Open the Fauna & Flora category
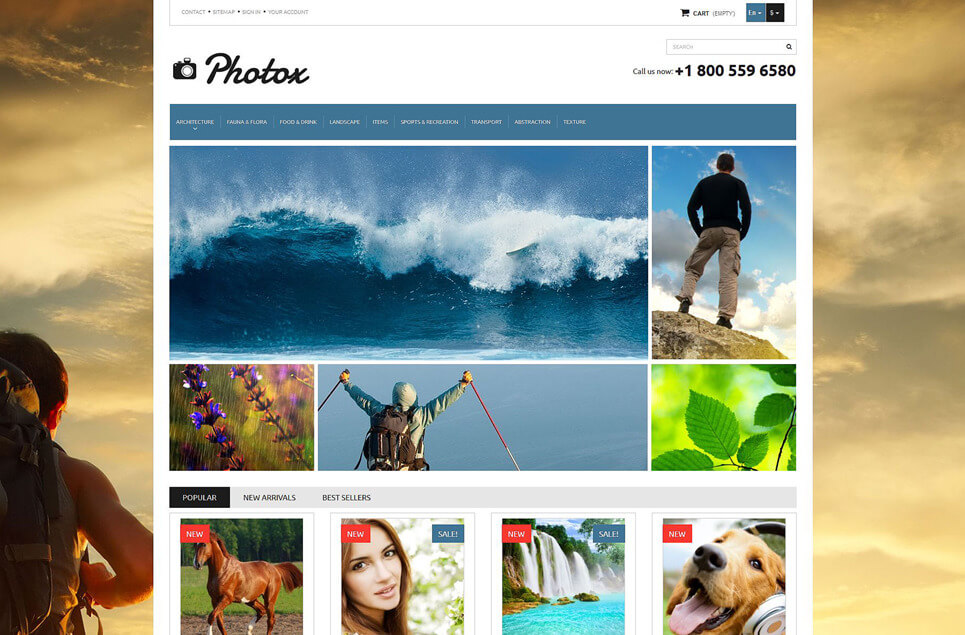 click(x=247, y=122)
